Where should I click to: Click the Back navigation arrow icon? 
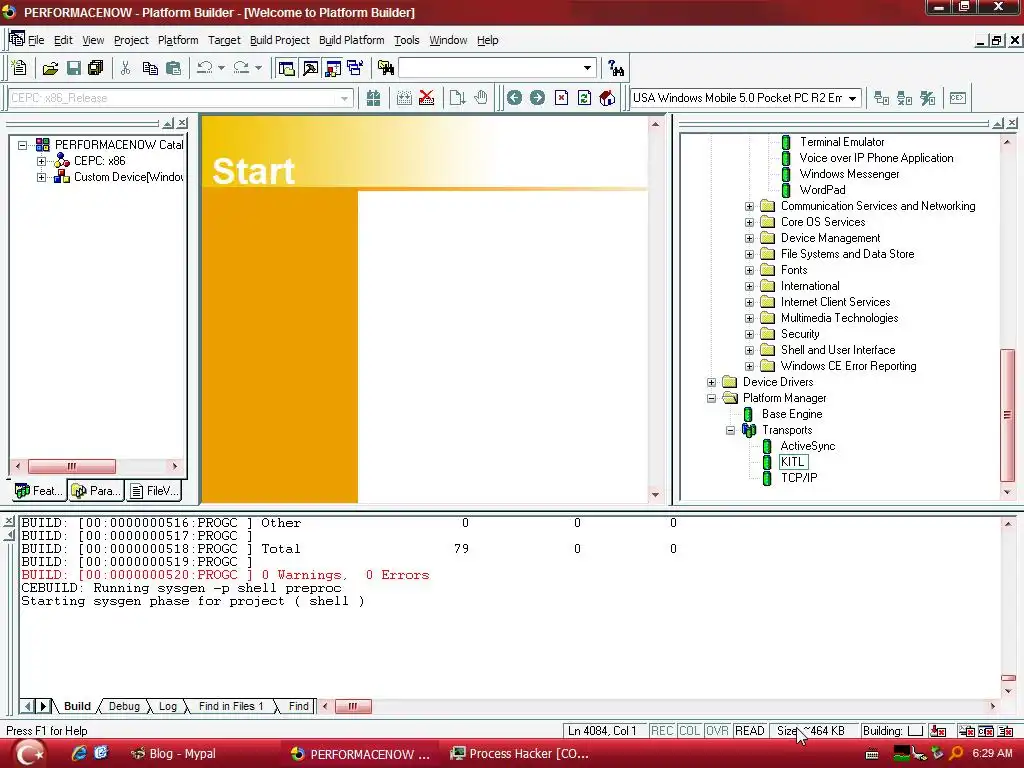[515, 98]
